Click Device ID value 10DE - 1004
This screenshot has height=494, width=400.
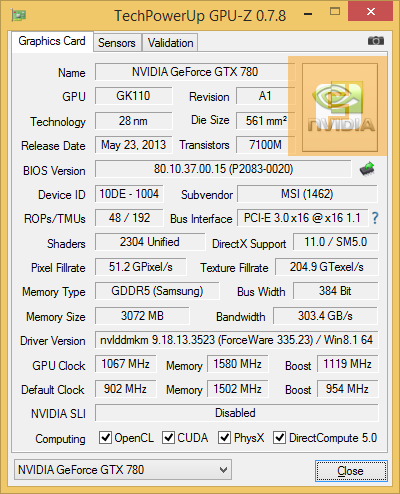click(129, 194)
